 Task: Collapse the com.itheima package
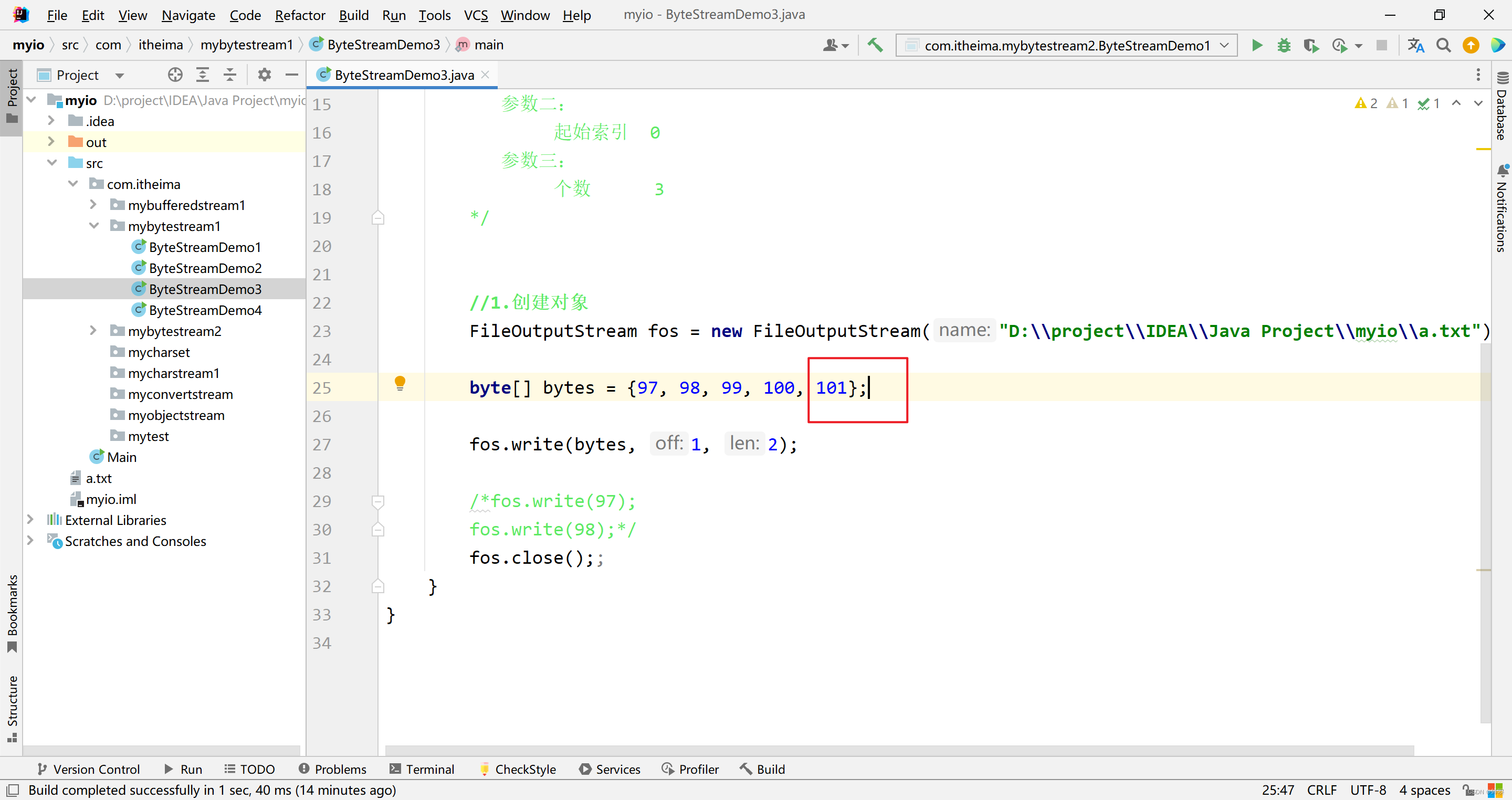tap(73, 183)
